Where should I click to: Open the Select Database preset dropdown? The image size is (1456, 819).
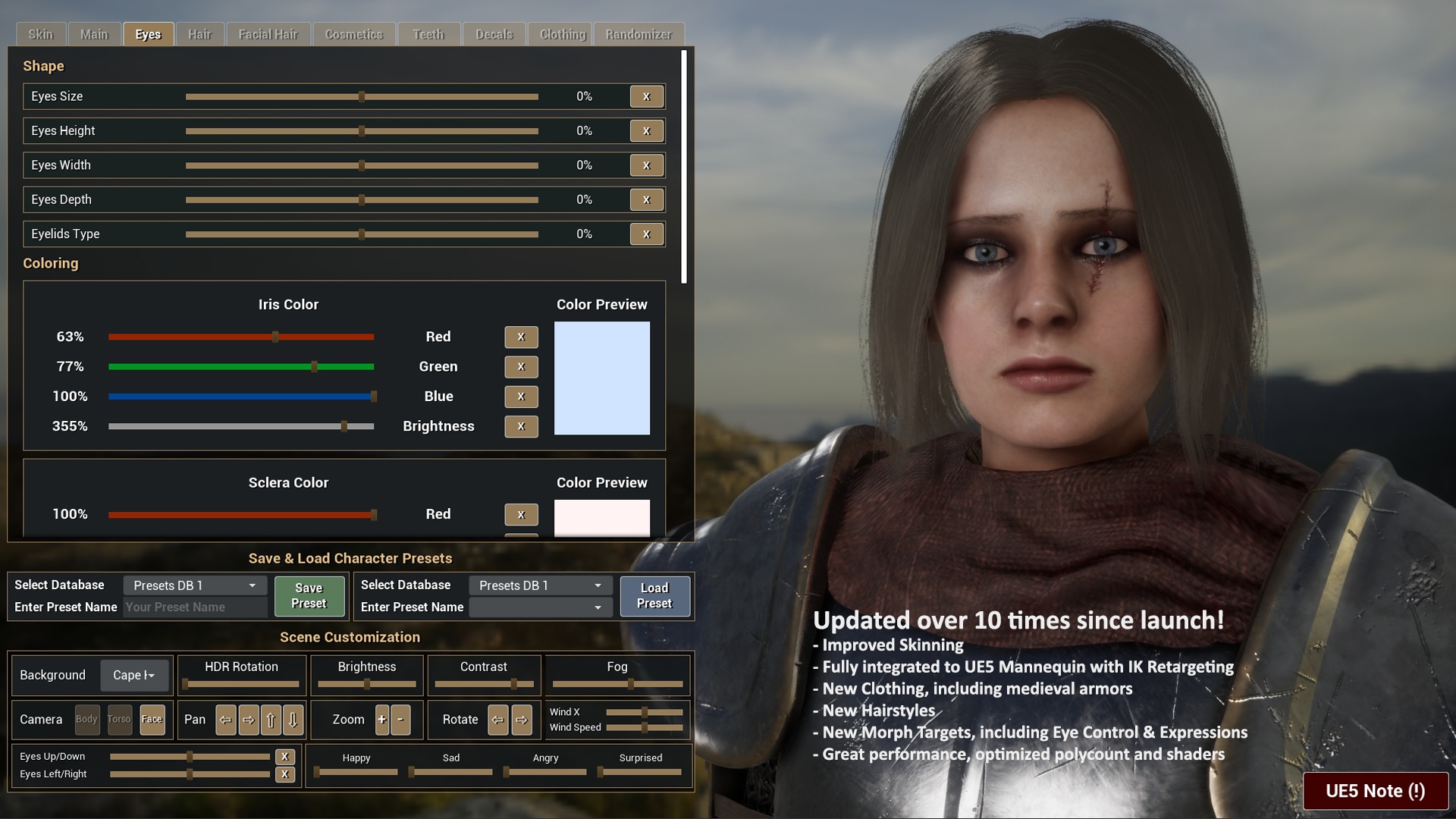tap(195, 585)
